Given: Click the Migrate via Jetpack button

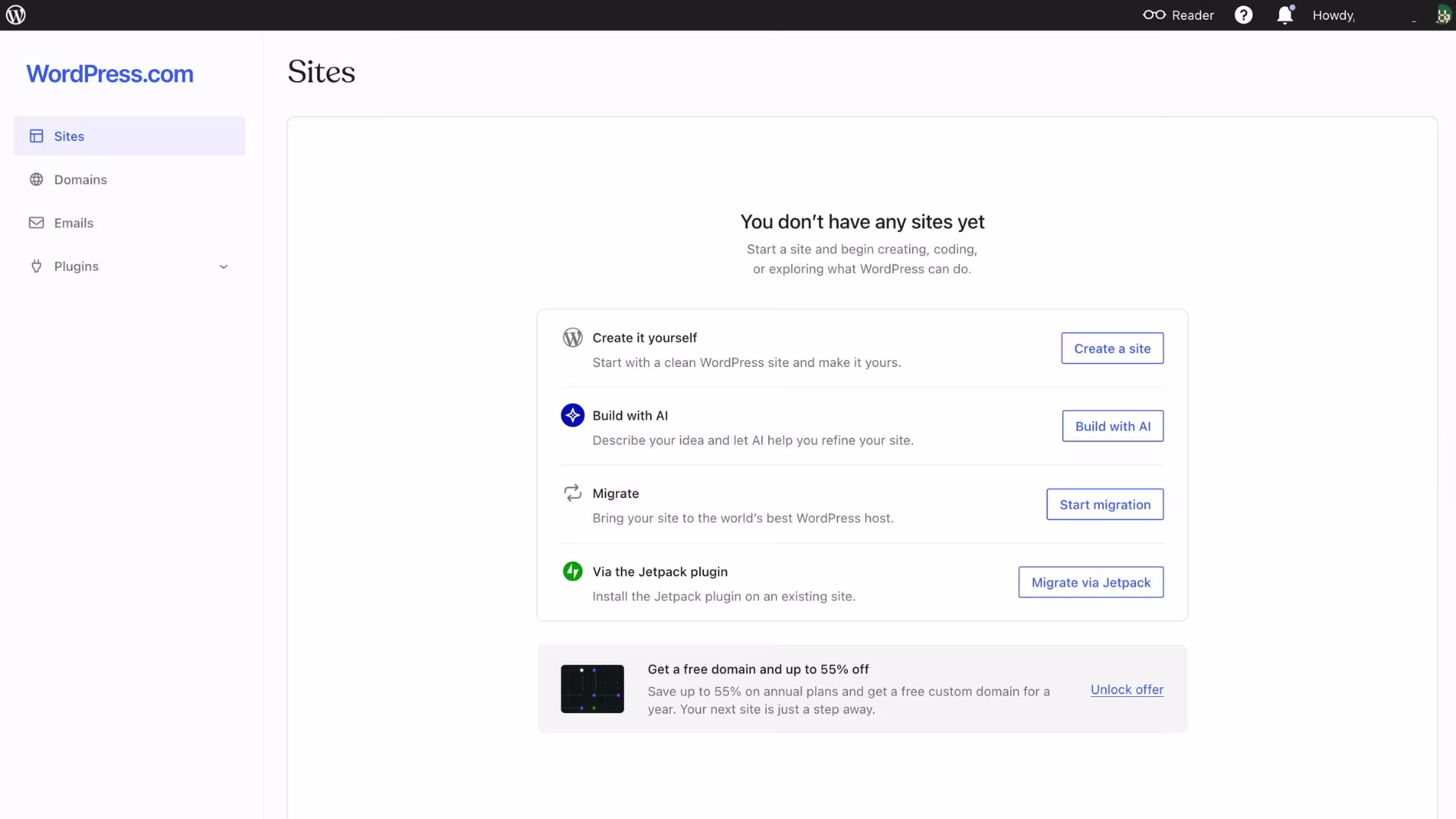Looking at the screenshot, I should tap(1091, 582).
